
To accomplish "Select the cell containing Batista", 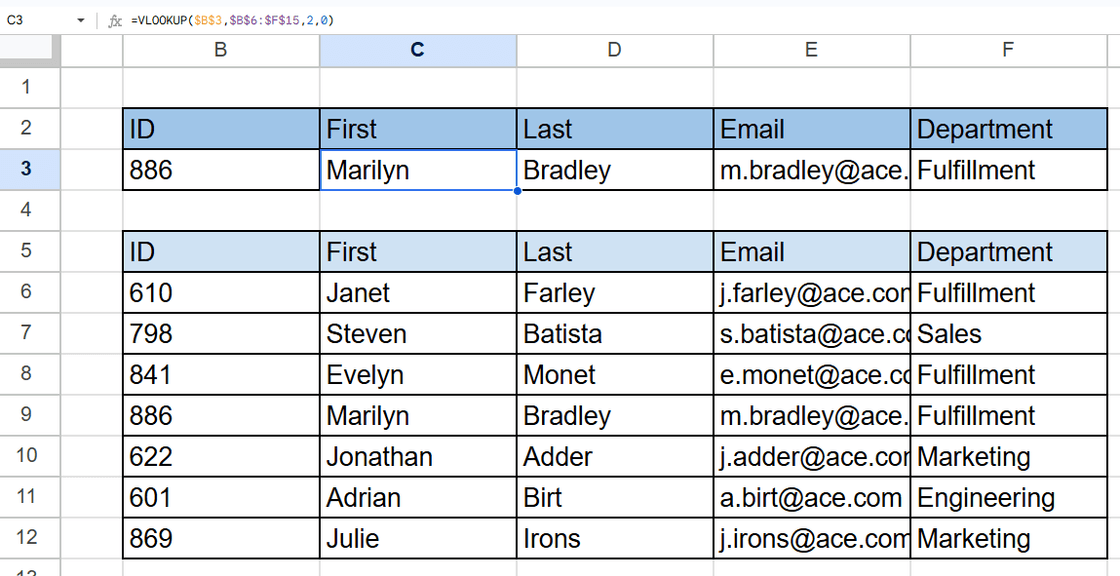I will pyautogui.click(x=614, y=334).
